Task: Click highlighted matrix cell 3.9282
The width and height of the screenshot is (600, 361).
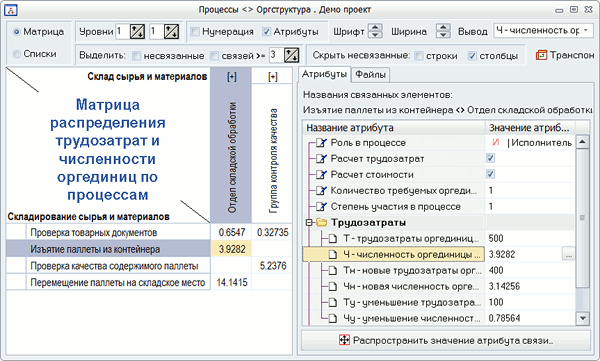Action: click(232, 249)
